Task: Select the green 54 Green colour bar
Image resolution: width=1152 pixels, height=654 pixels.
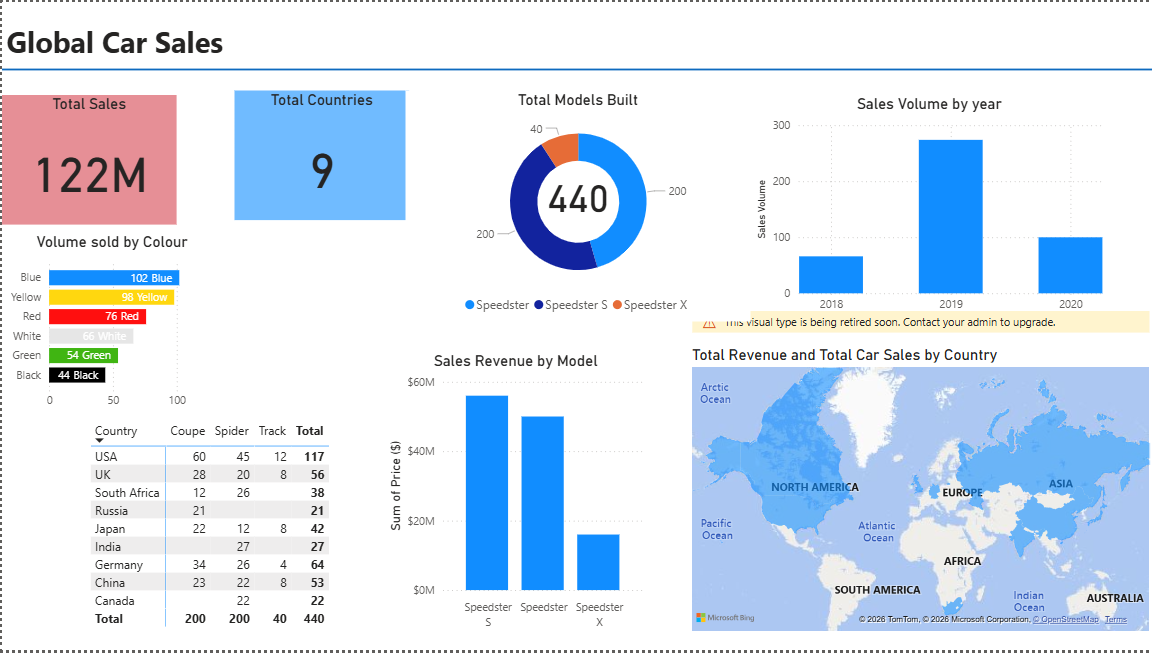Action: coord(84,356)
